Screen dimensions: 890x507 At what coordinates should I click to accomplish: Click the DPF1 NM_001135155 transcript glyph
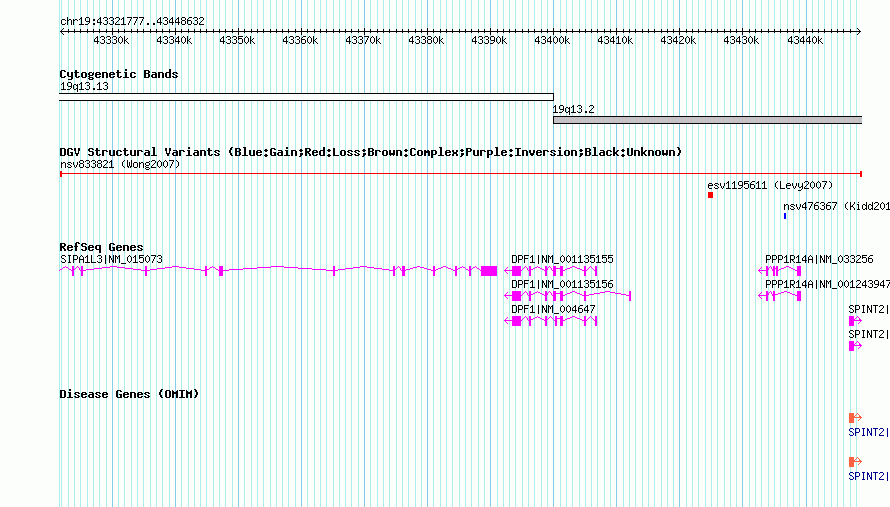click(551, 271)
